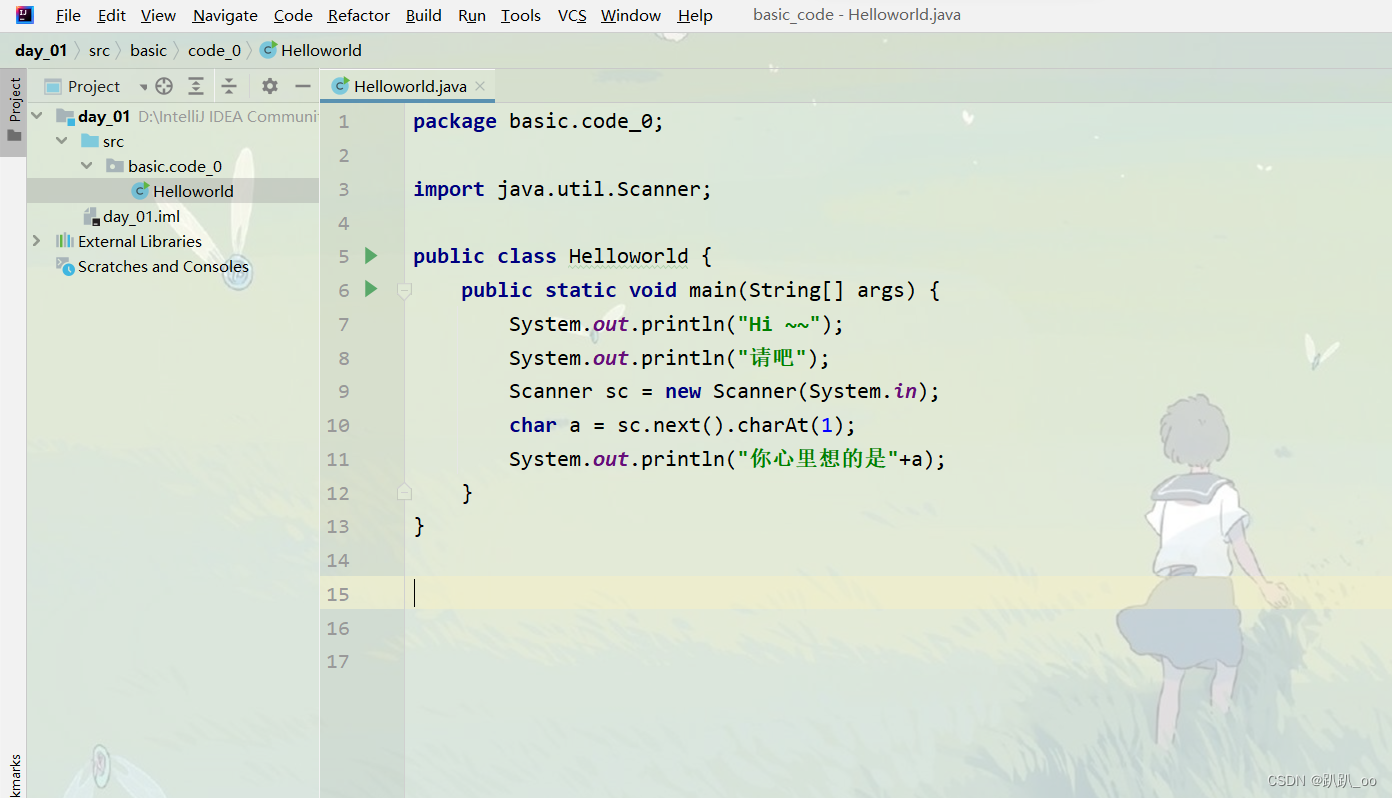Image resolution: width=1392 pixels, height=798 pixels.
Task: Click fold end marker at line 12
Action: [404, 492]
